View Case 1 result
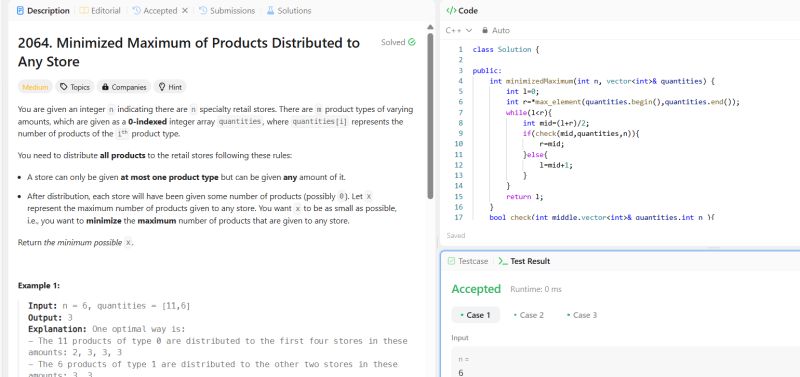 (x=476, y=315)
